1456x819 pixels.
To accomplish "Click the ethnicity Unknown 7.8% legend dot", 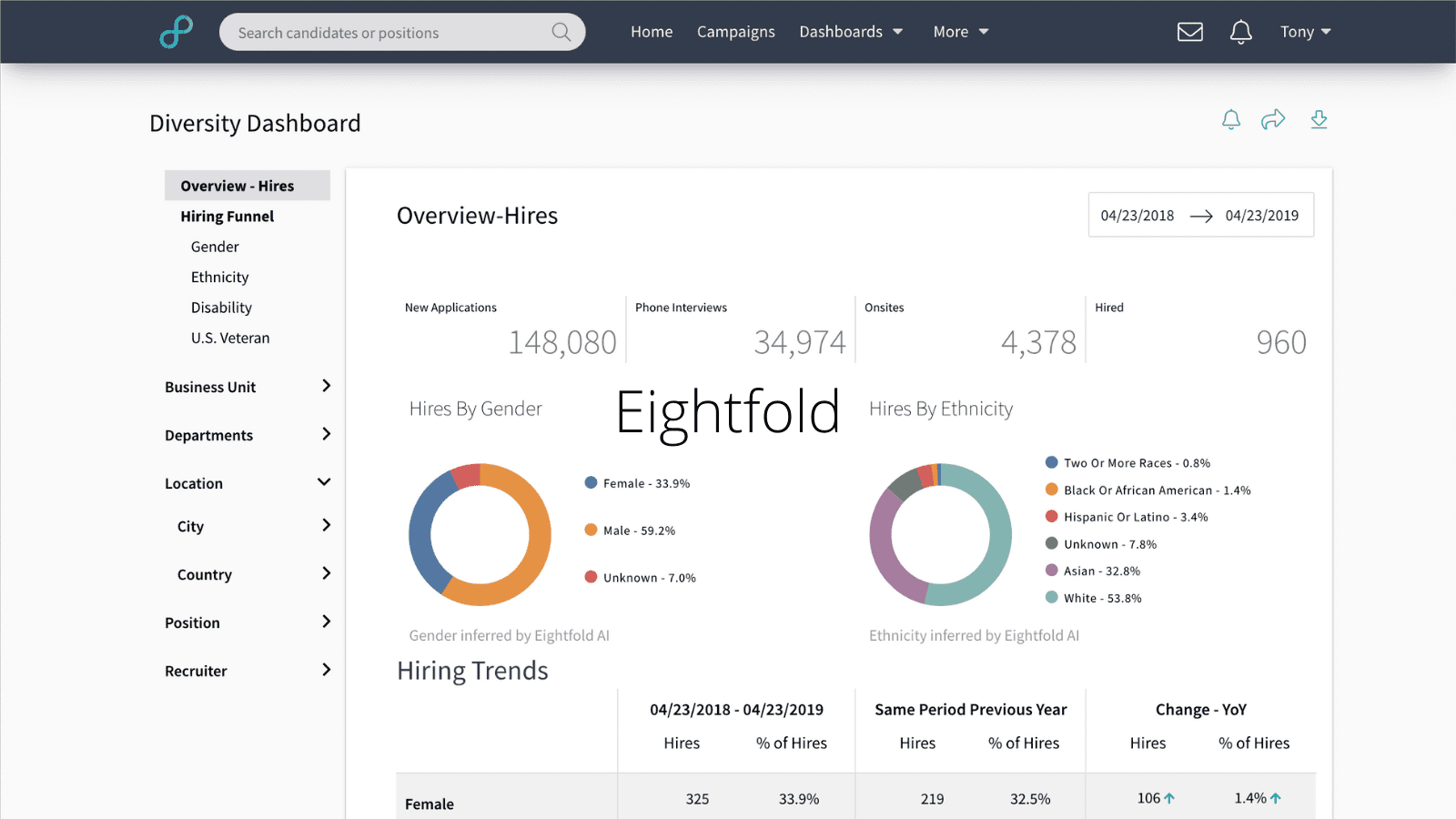I will coord(1052,543).
